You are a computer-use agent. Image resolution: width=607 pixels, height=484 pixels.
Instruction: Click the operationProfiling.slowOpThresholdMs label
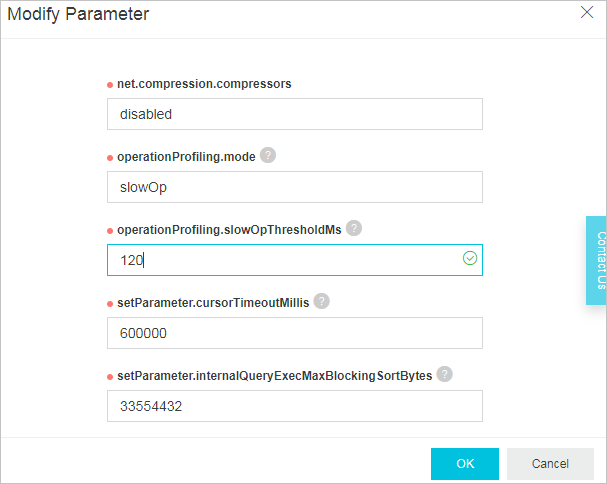pyautogui.click(x=229, y=230)
